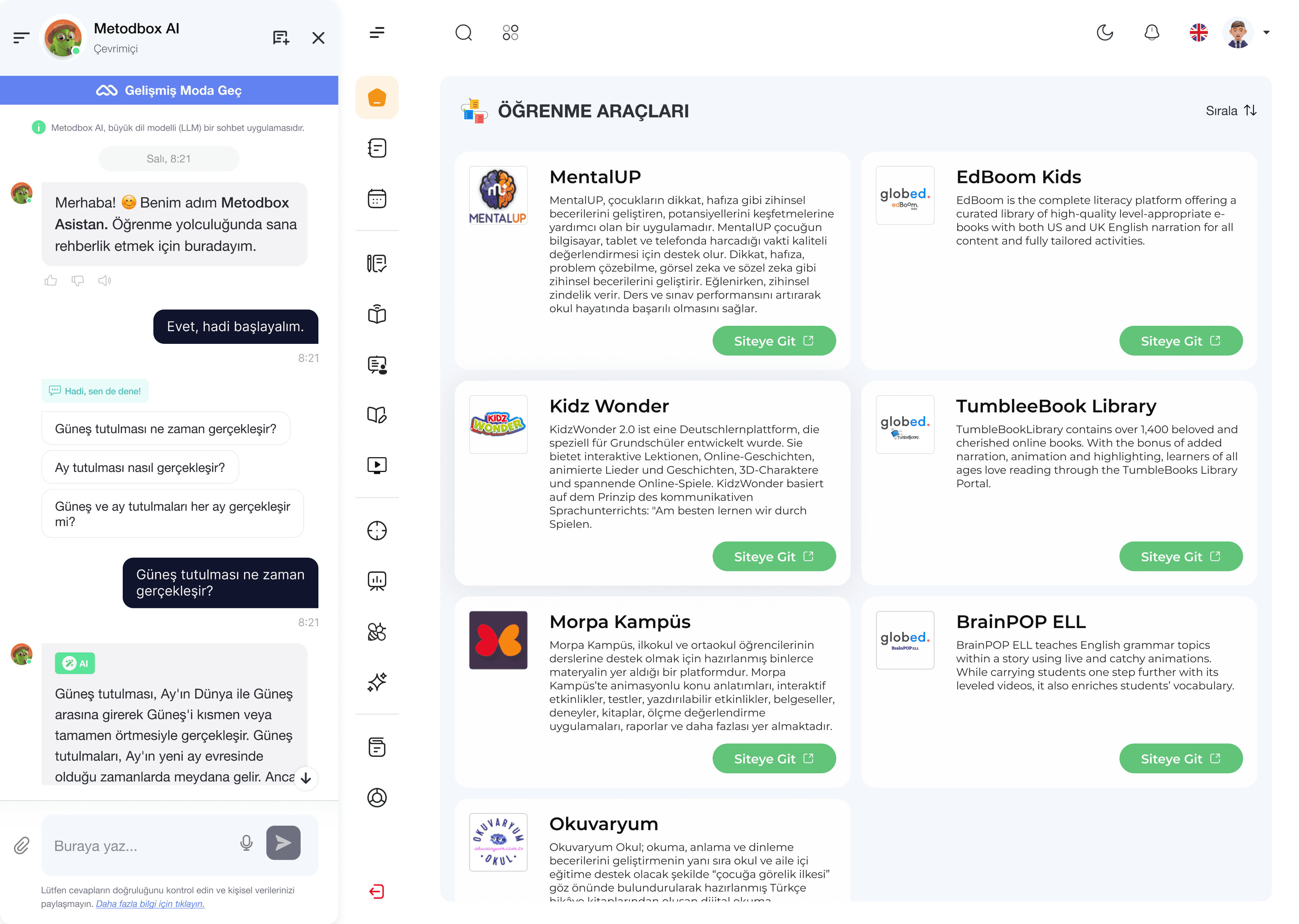Toggle read-aloud speaker under greeting message
The image size is (1299, 924).
105,280
